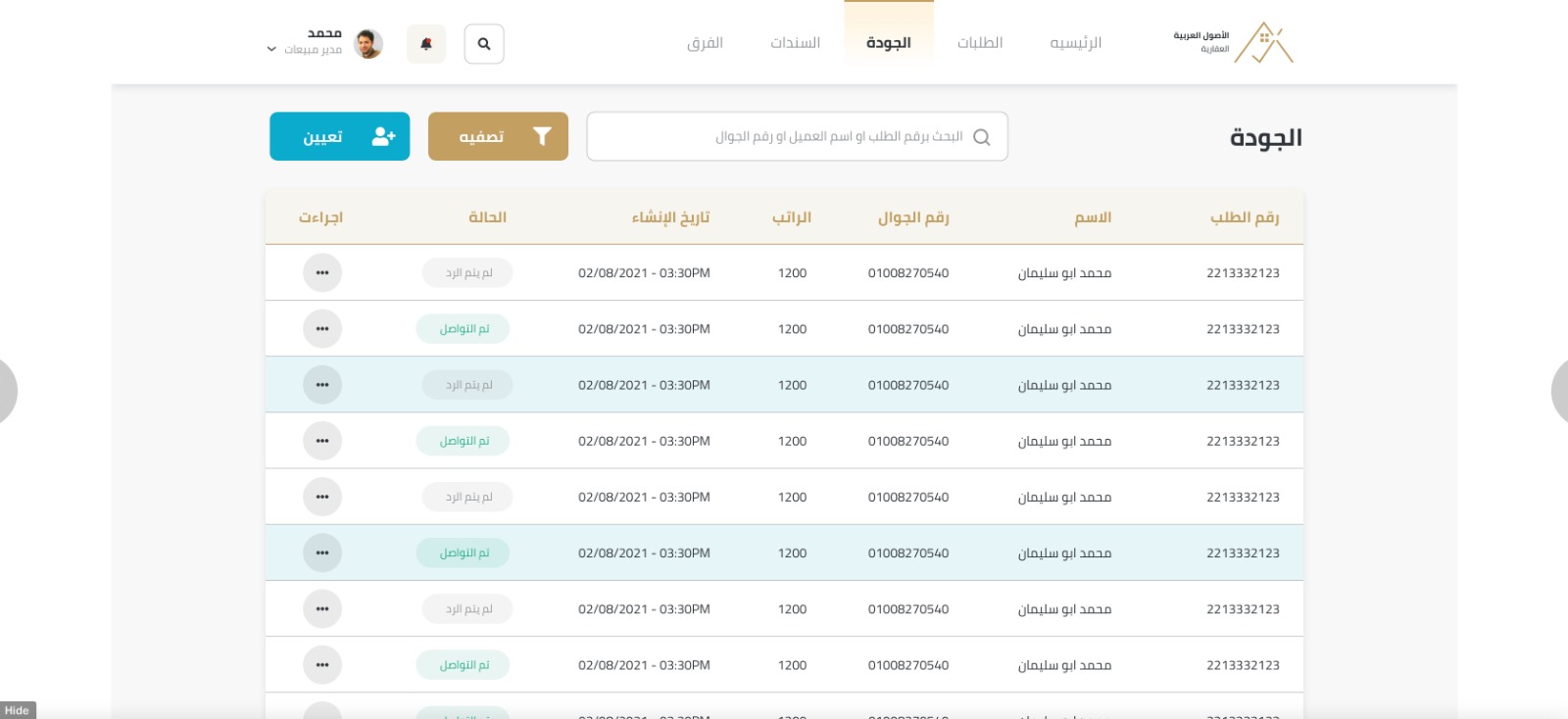Expand the مدير مبيعات user dropdown chevron
This screenshot has width=1568, height=719.
pos(271,49)
